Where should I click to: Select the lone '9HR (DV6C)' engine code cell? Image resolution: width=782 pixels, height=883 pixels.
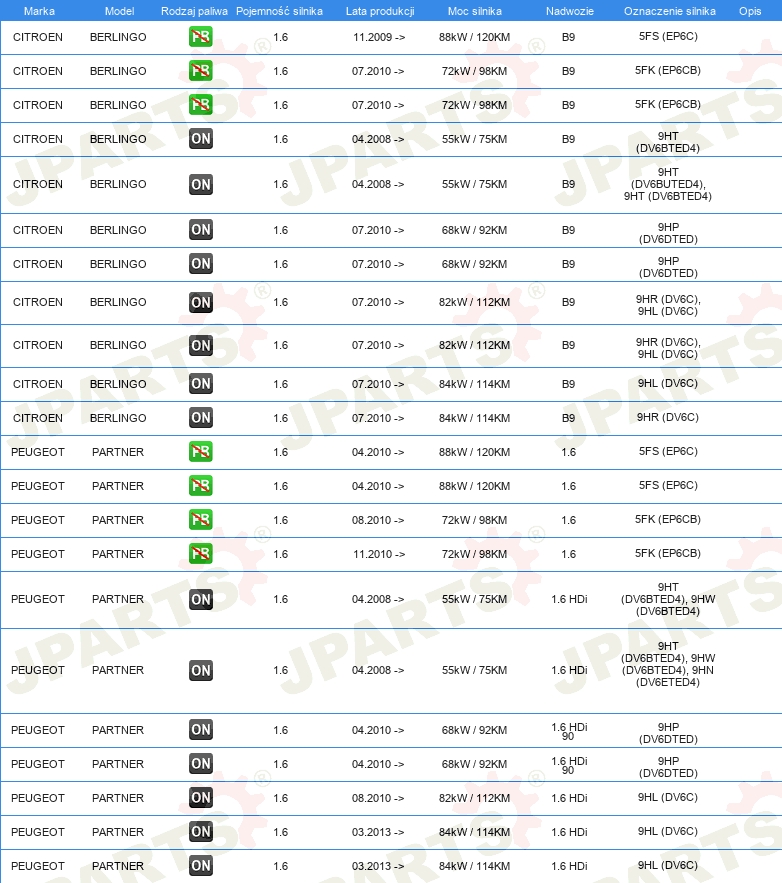coord(668,417)
